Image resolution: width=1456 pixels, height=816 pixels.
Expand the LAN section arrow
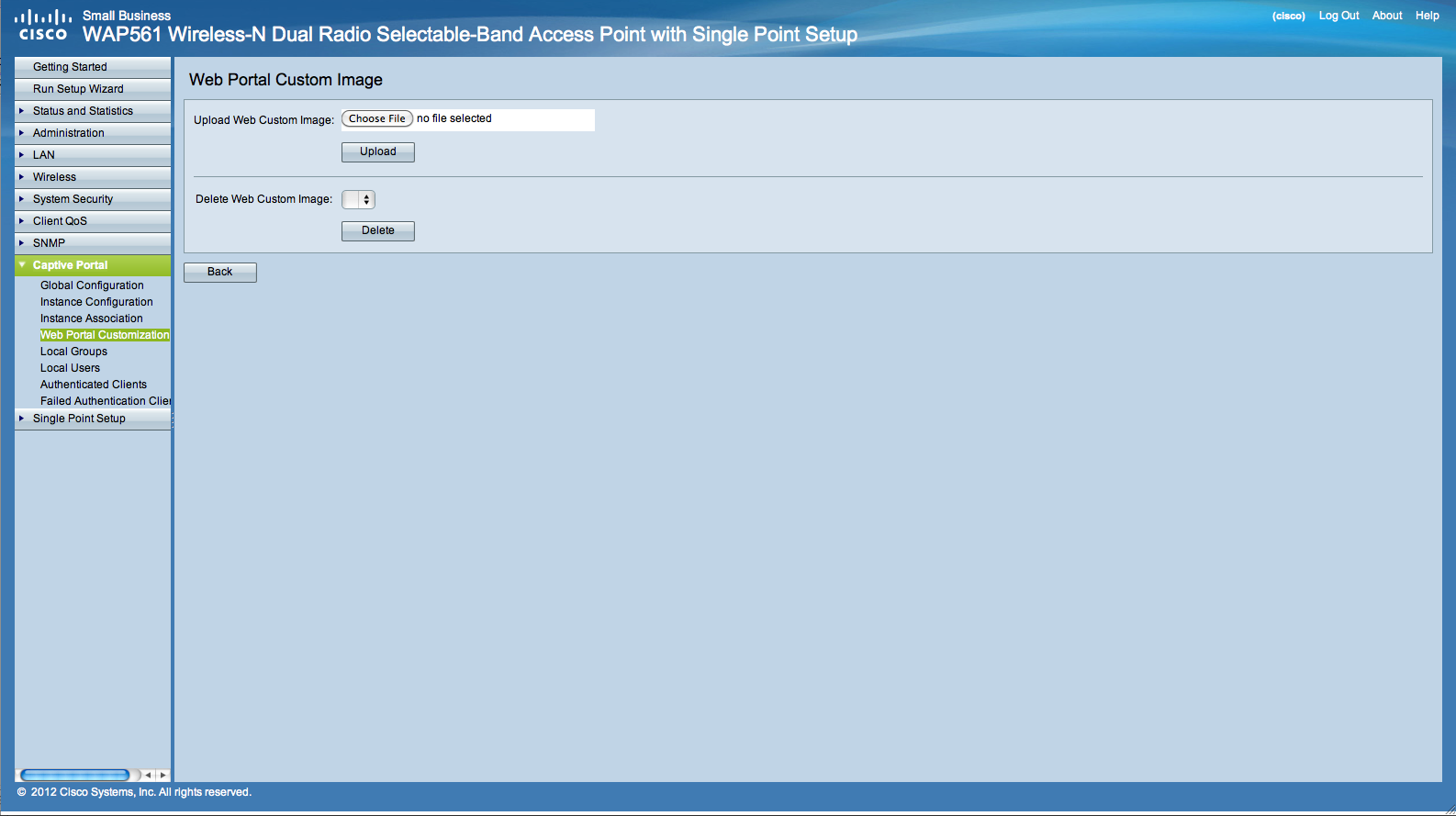[21, 154]
